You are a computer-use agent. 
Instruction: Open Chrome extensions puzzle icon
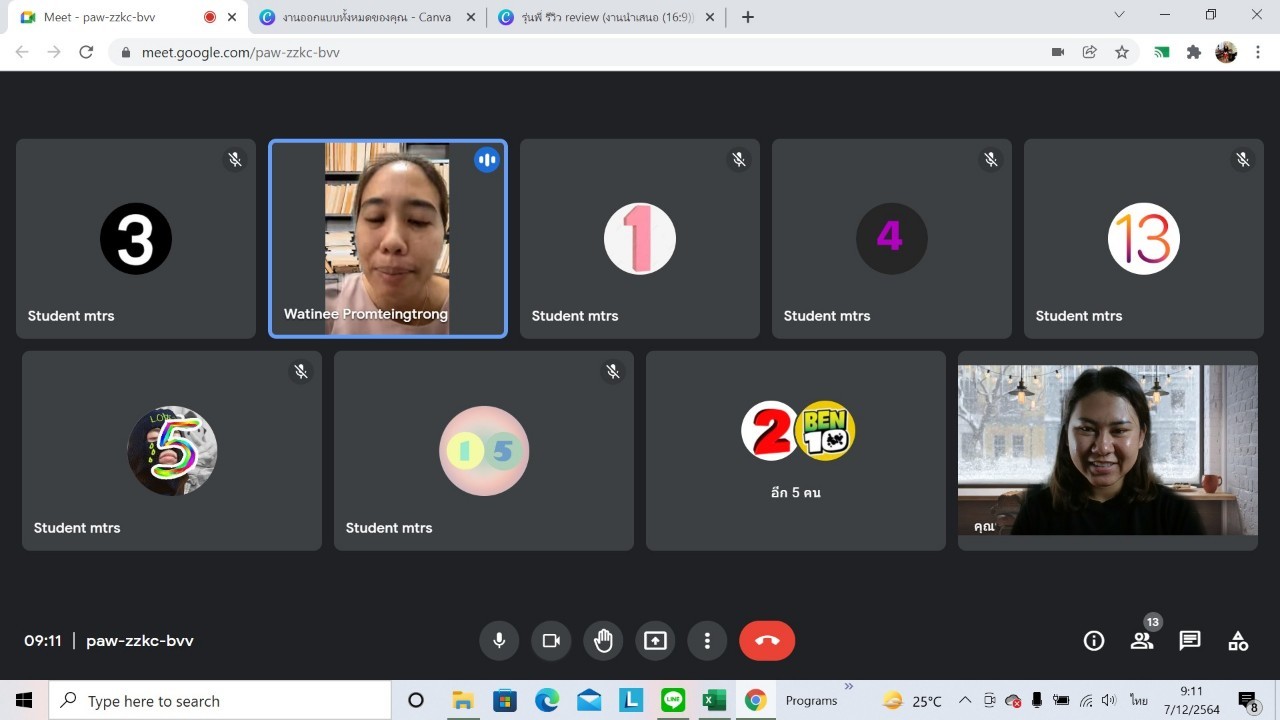click(1193, 52)
